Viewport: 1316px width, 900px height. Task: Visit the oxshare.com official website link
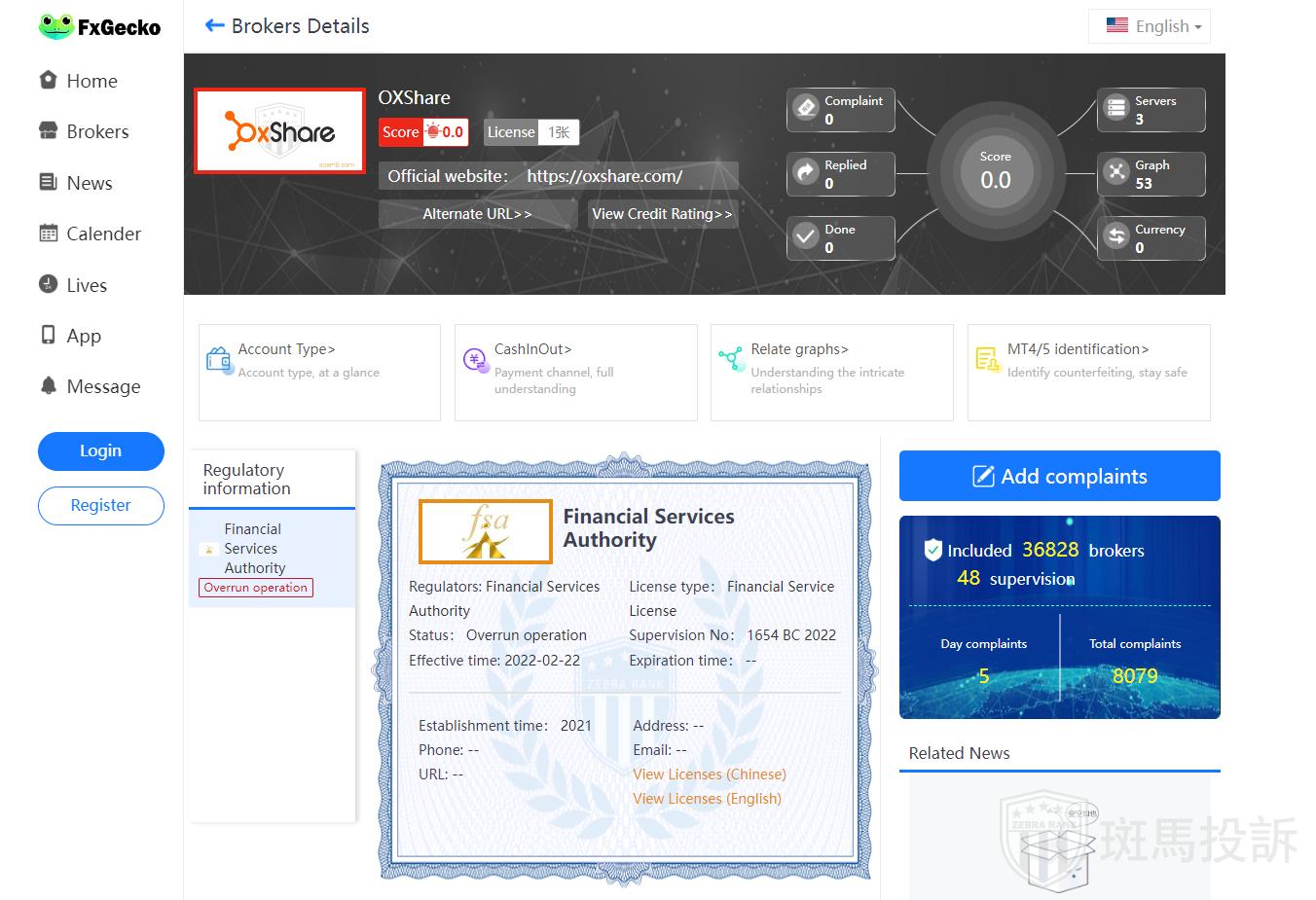point(603,176)
